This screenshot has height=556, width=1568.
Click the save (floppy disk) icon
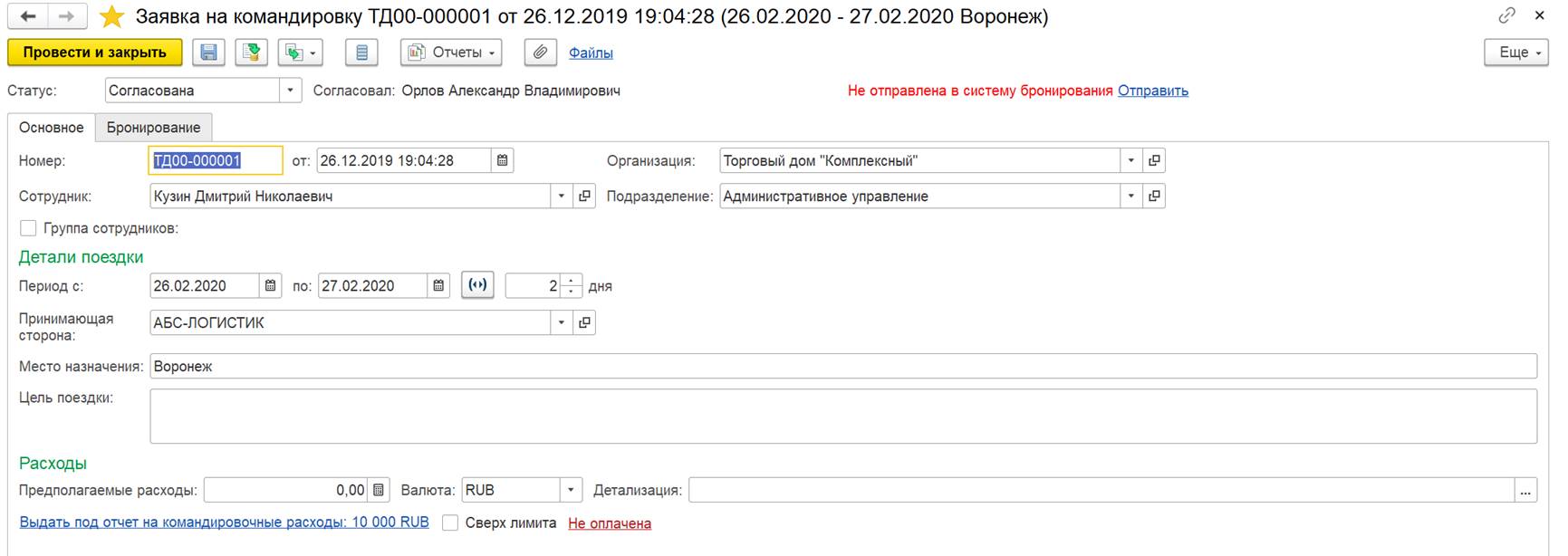208,53
